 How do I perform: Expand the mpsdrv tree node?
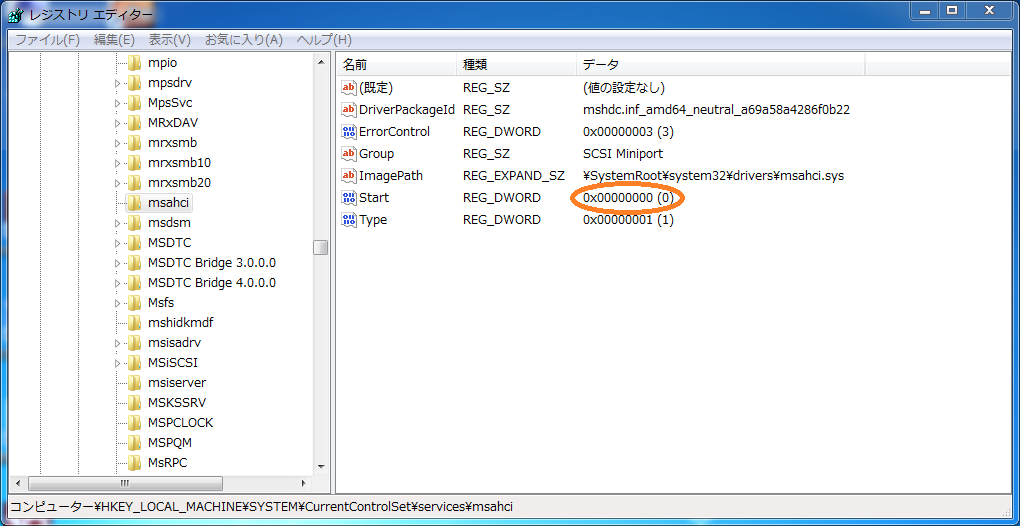click(x=118, y=83)
